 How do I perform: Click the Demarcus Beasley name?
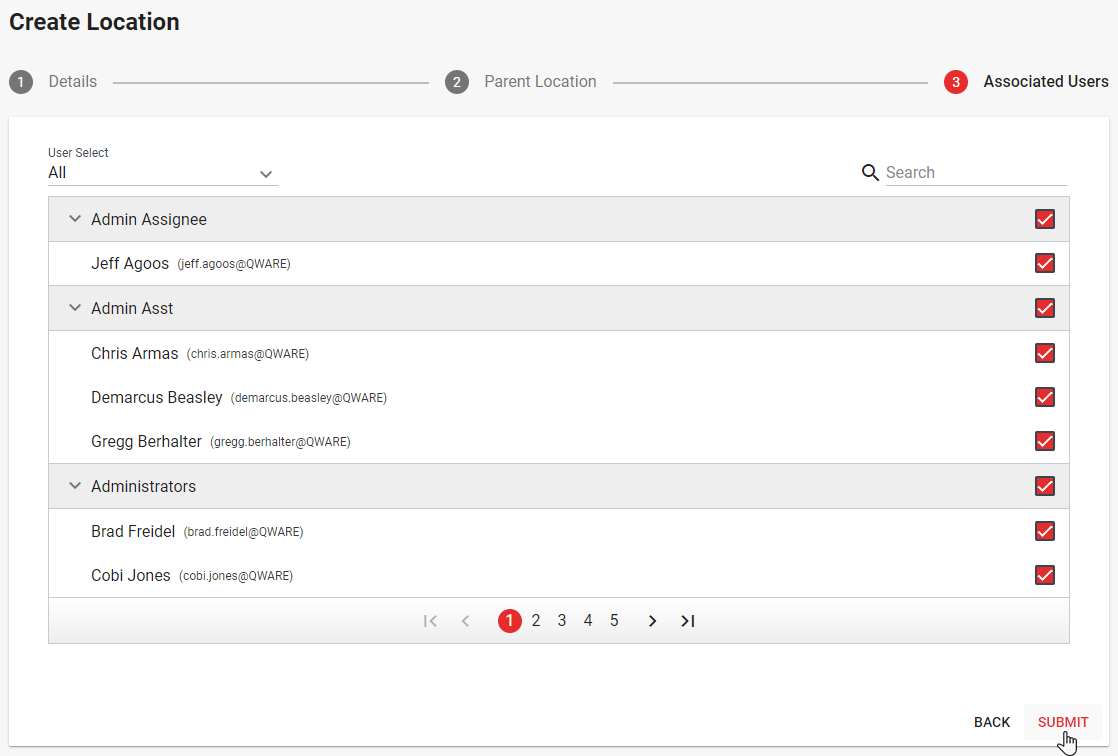point(157,398)
